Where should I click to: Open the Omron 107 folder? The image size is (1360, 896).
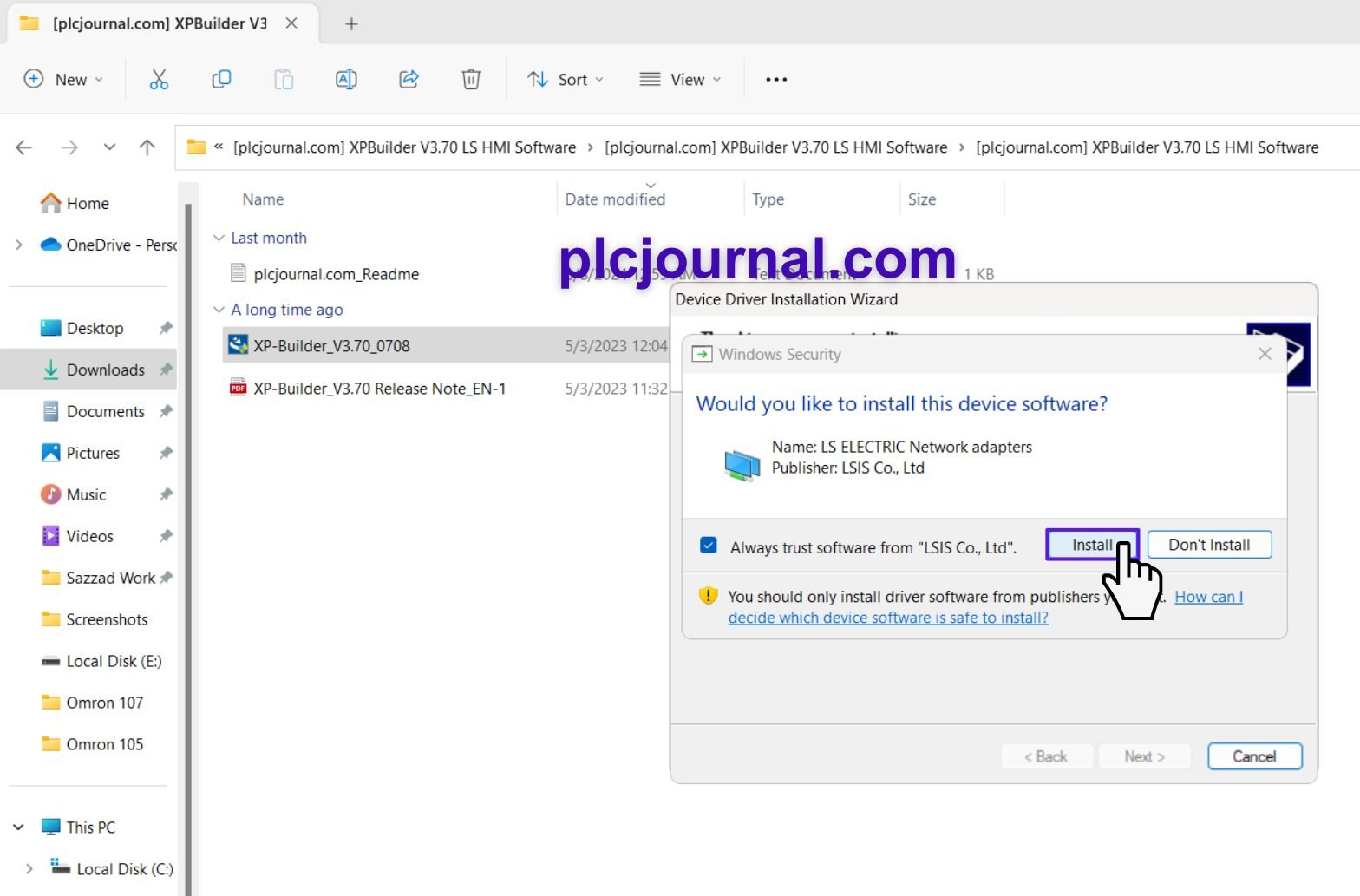click(92, 703)
